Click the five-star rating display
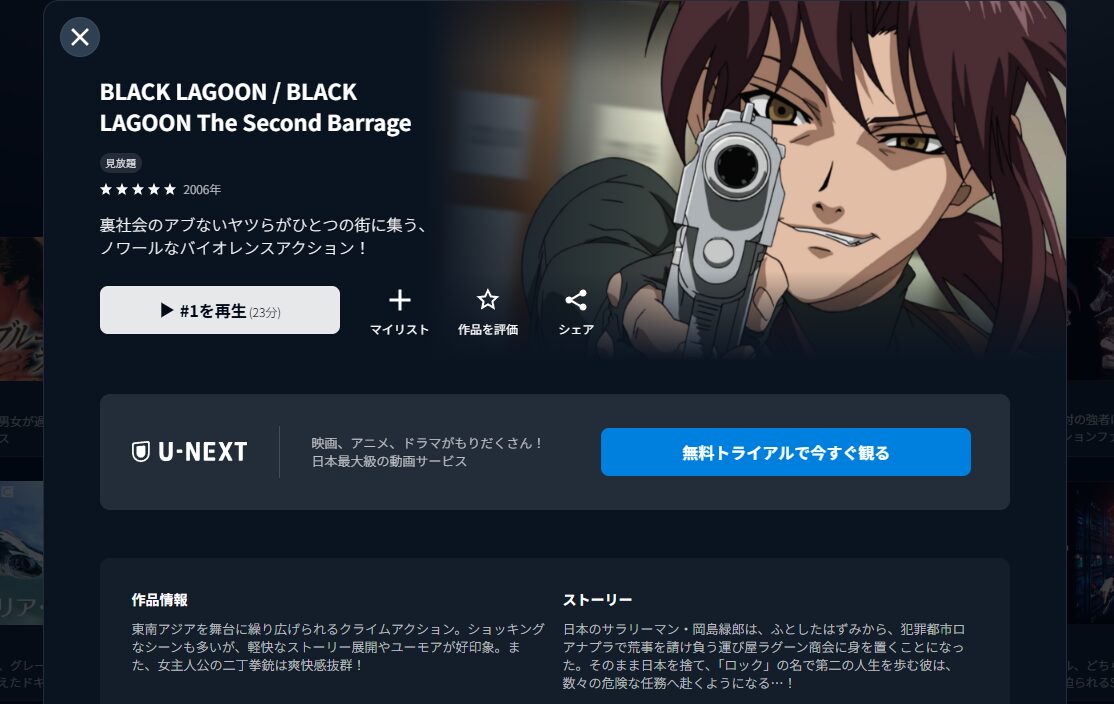The image size is (1114, 704). (138, 190)
